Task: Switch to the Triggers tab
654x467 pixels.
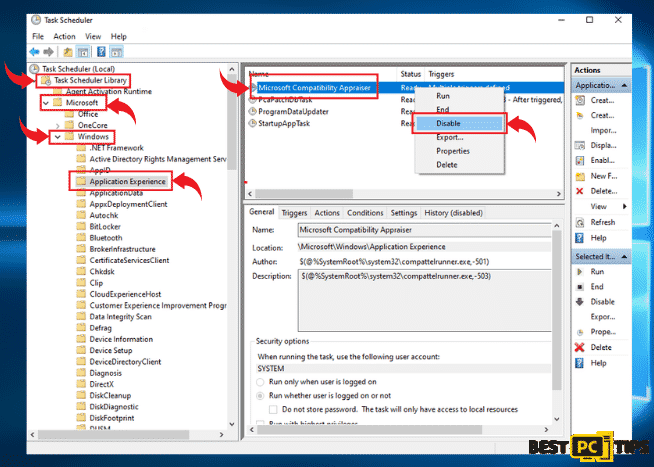Action: (x=294, y=213)
